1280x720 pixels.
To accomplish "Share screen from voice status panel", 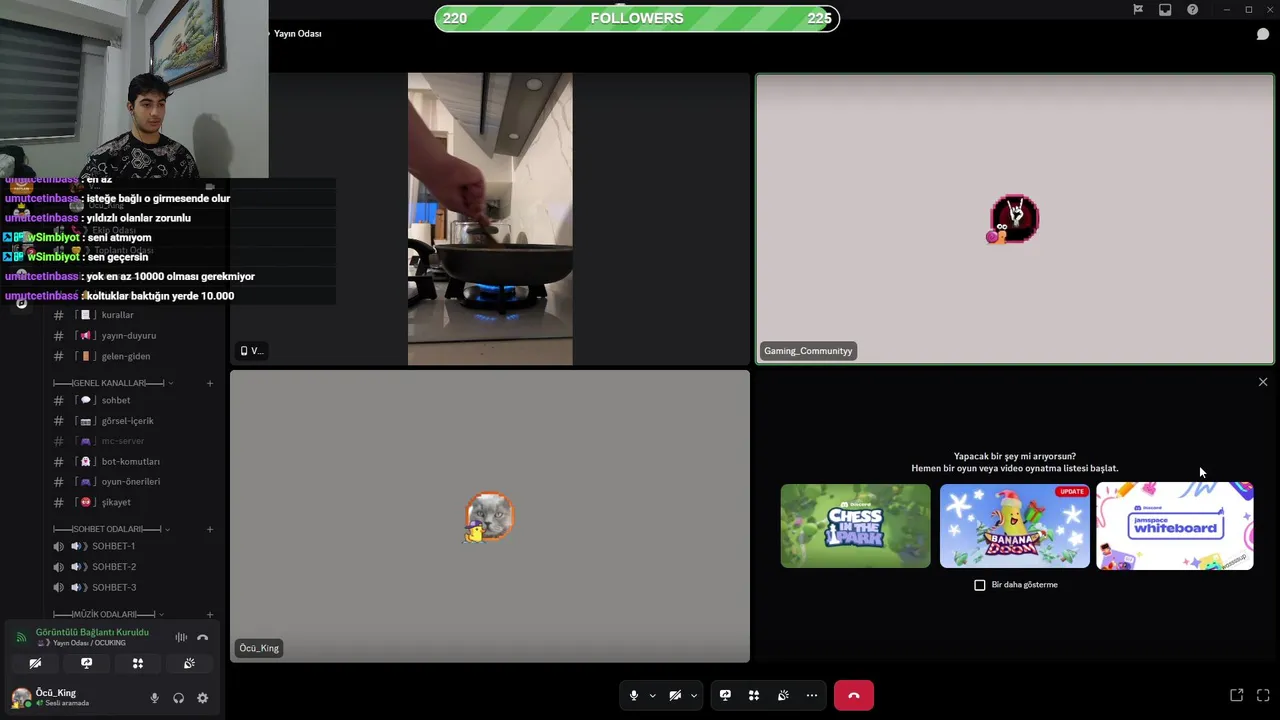I will [x=86, y=663].
